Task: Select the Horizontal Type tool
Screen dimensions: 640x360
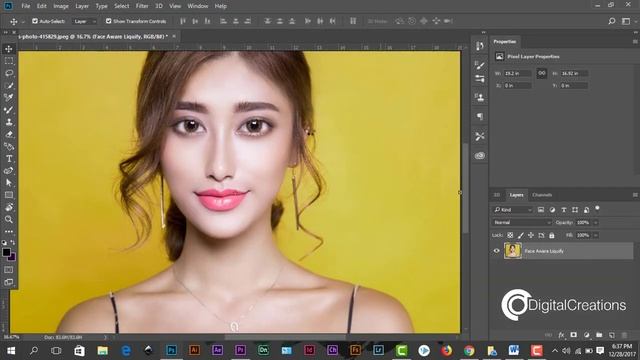Action: click(x=9, y=158)
